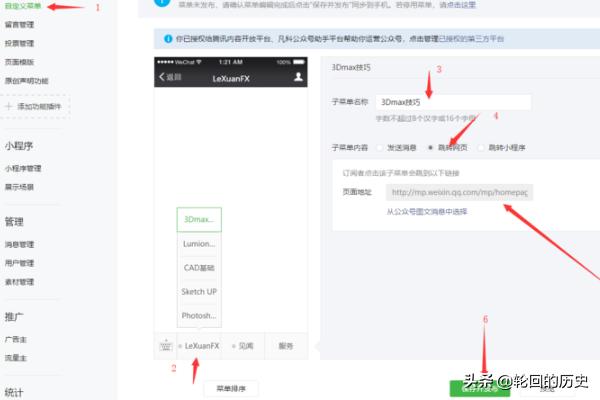The image size is (600, 400).
Task: Click the back arrow 返回 in phone preview
Action: click(x=171, y=76)
